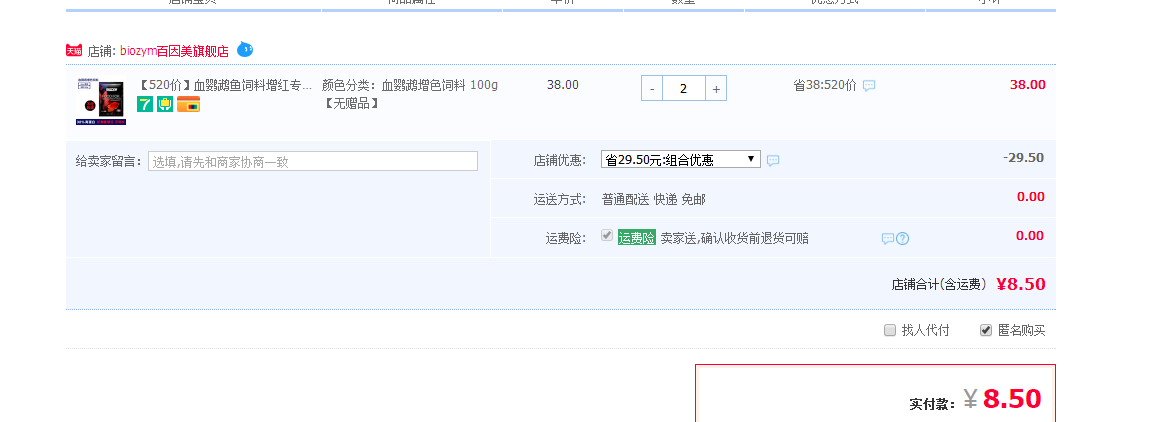Decrease quantity with the minus button
The height and width of the screenshot is (422, 1160).
click(652, 88)
